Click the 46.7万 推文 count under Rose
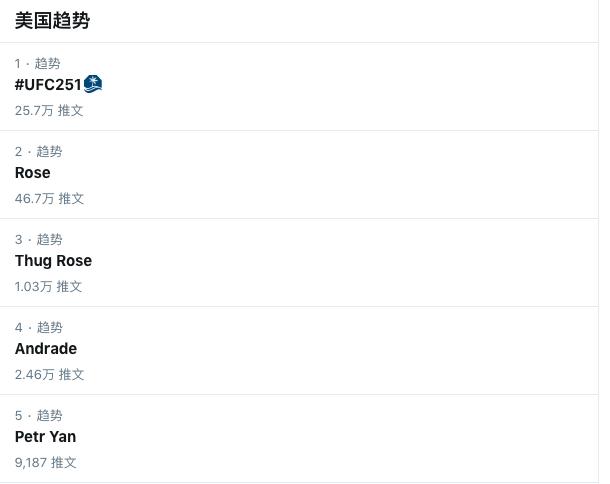The image size is (610, 484). (49, 198)
